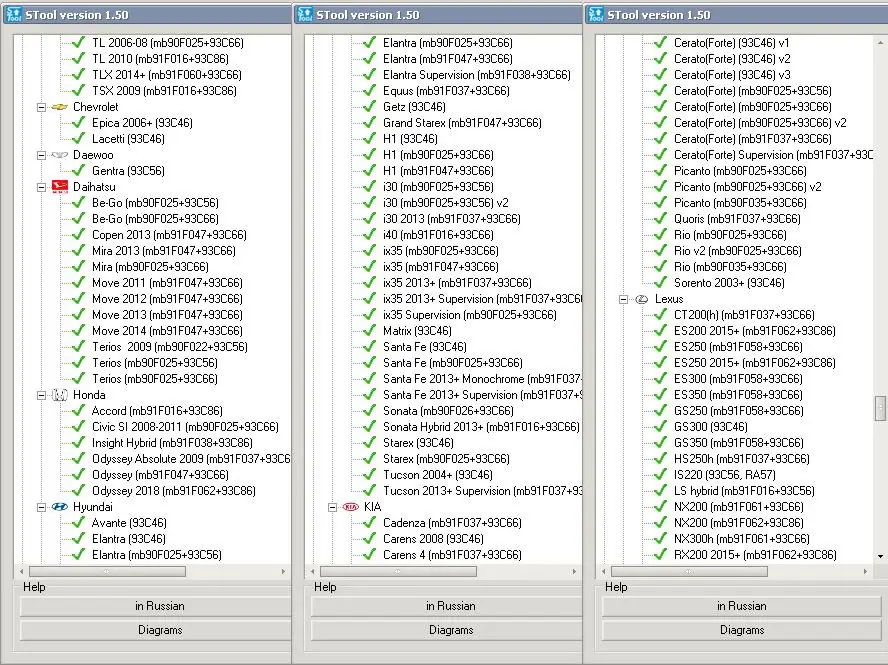Collapse the Daihatsu tree node
This screenshot has height=665, width=888.
pos(41,187)
